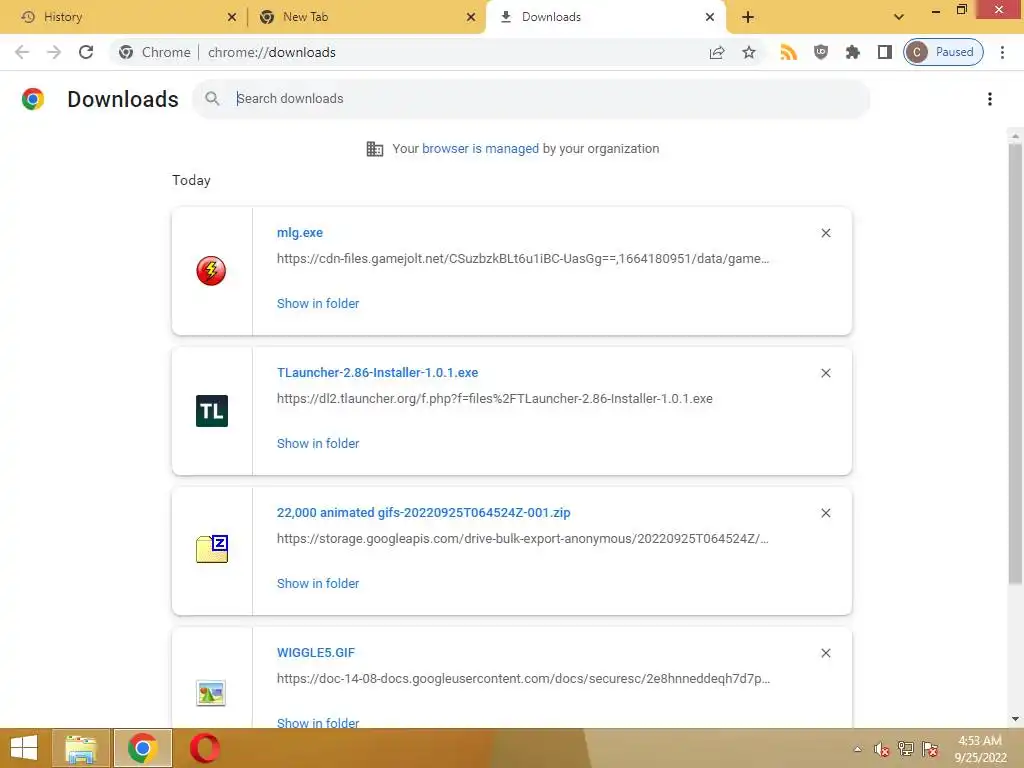Open the 22,000 animated gifs zip link
The width and height of the screenshot is (1024, 768).
pos(423,513)
